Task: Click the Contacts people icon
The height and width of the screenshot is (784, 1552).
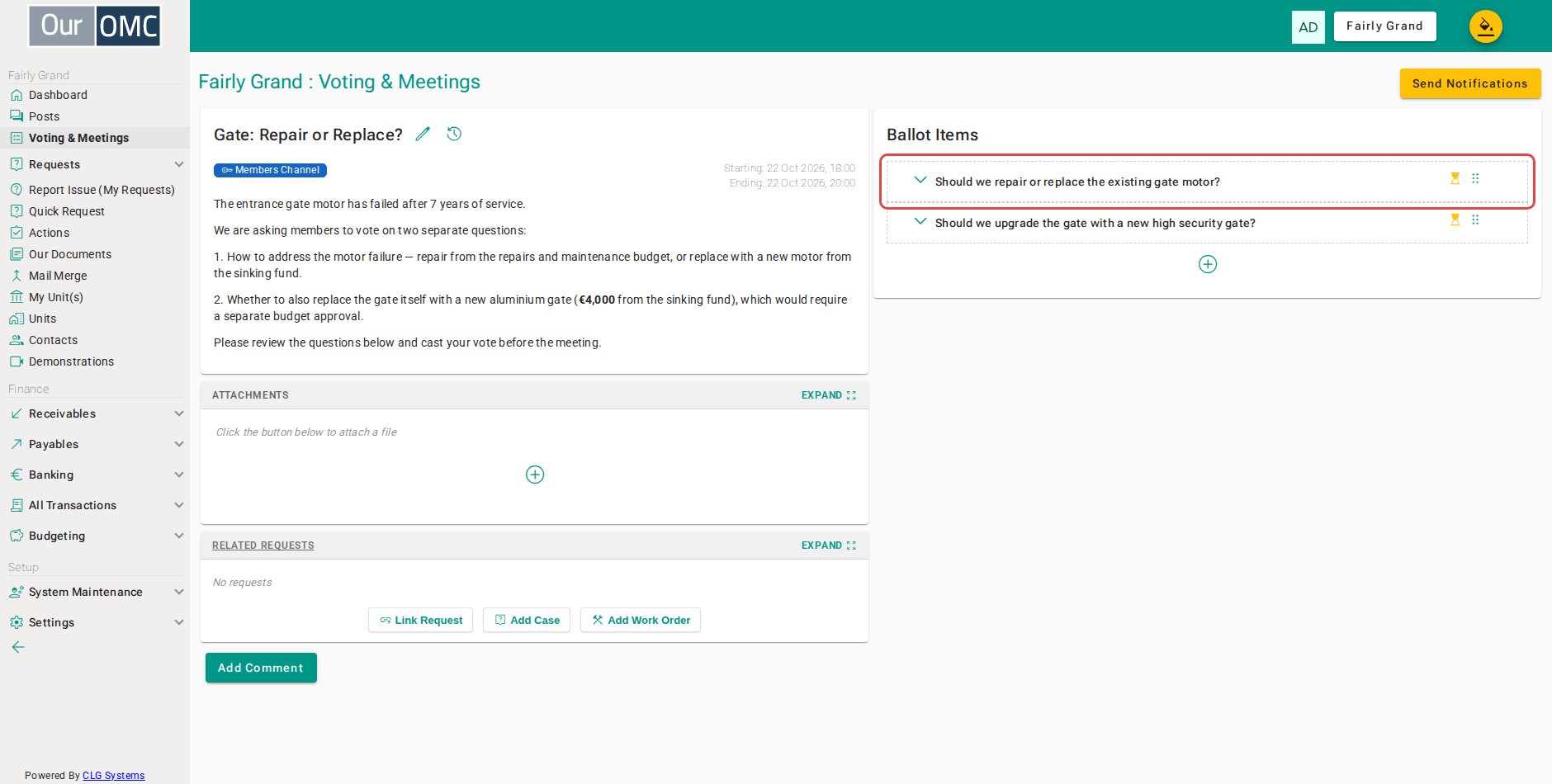Action: pyautogui.click(x=17, y=340)
